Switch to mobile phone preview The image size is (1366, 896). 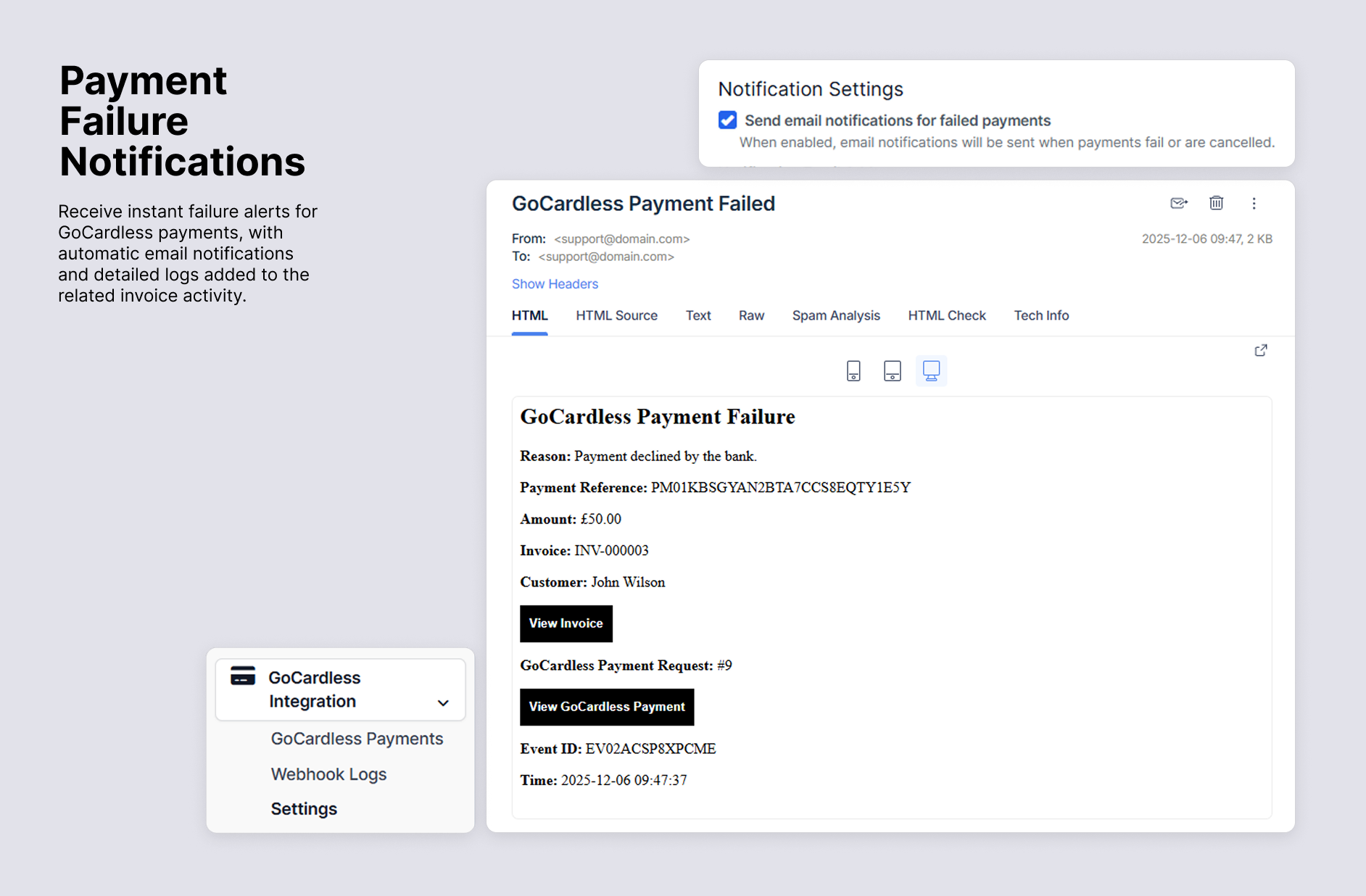[853, 371]
